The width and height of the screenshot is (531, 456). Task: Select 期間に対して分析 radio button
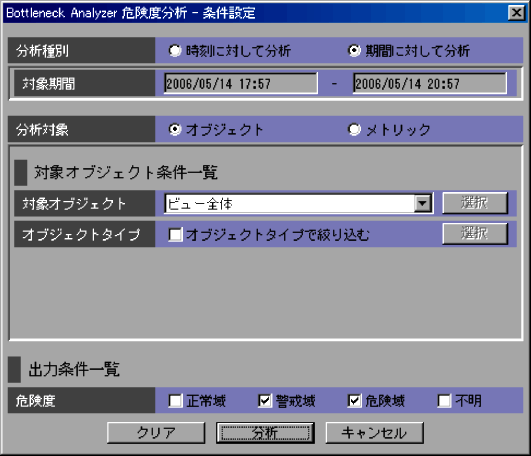tap(354, 51)
